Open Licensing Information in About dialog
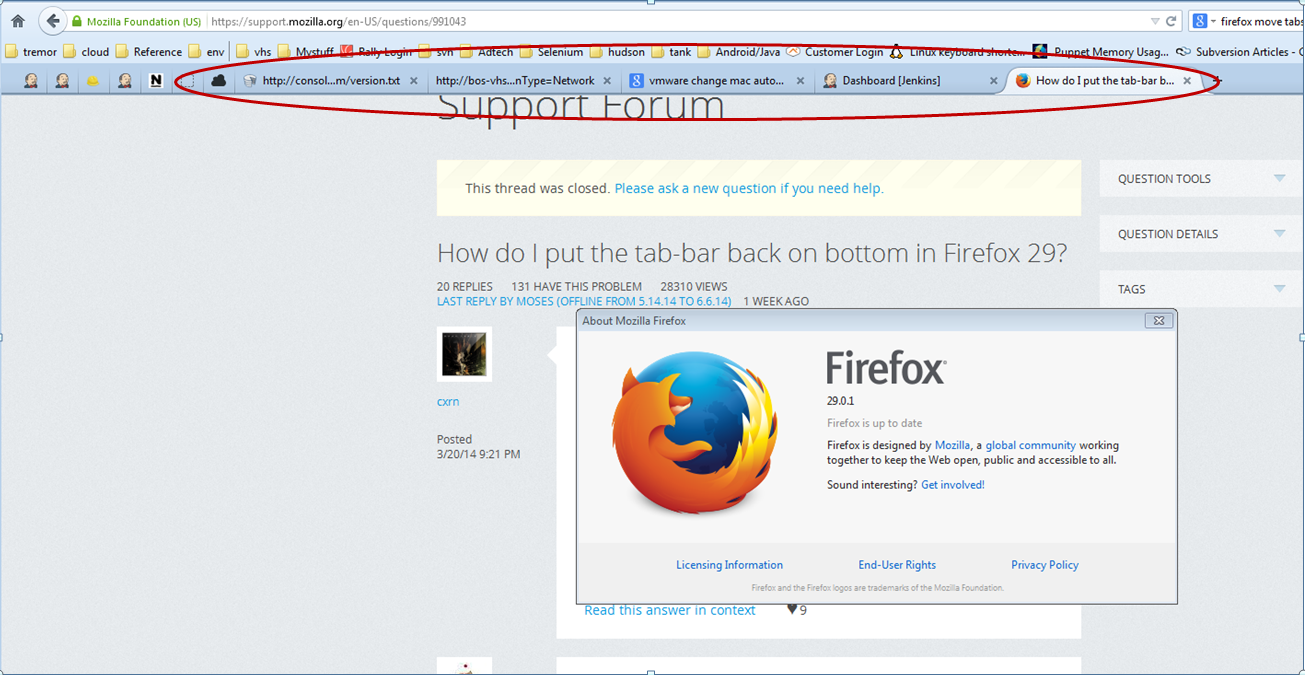 tap(729, 565)
